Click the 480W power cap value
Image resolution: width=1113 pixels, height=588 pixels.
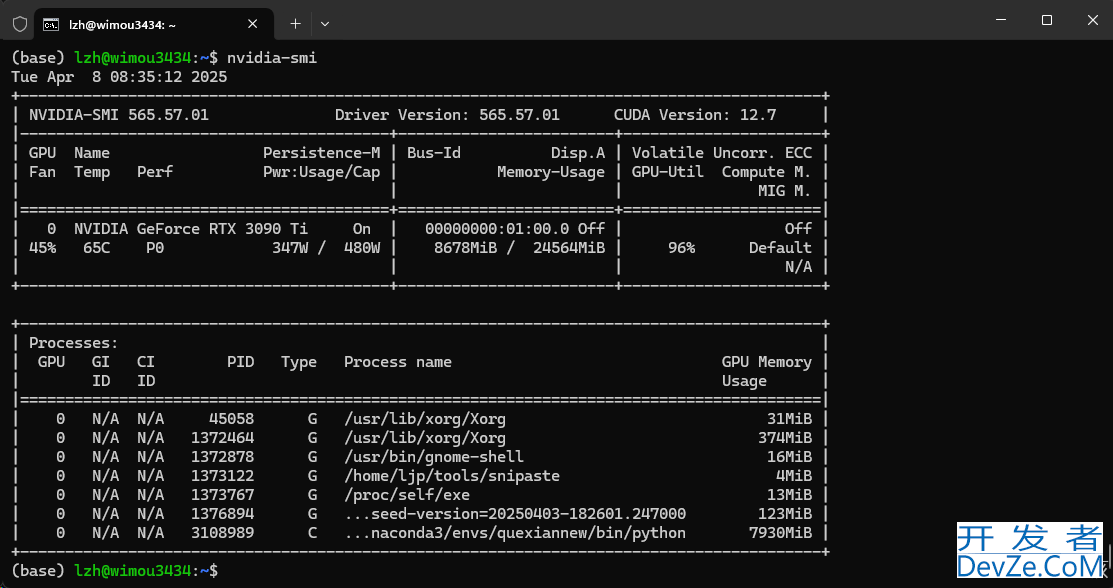tap(362, 248)
